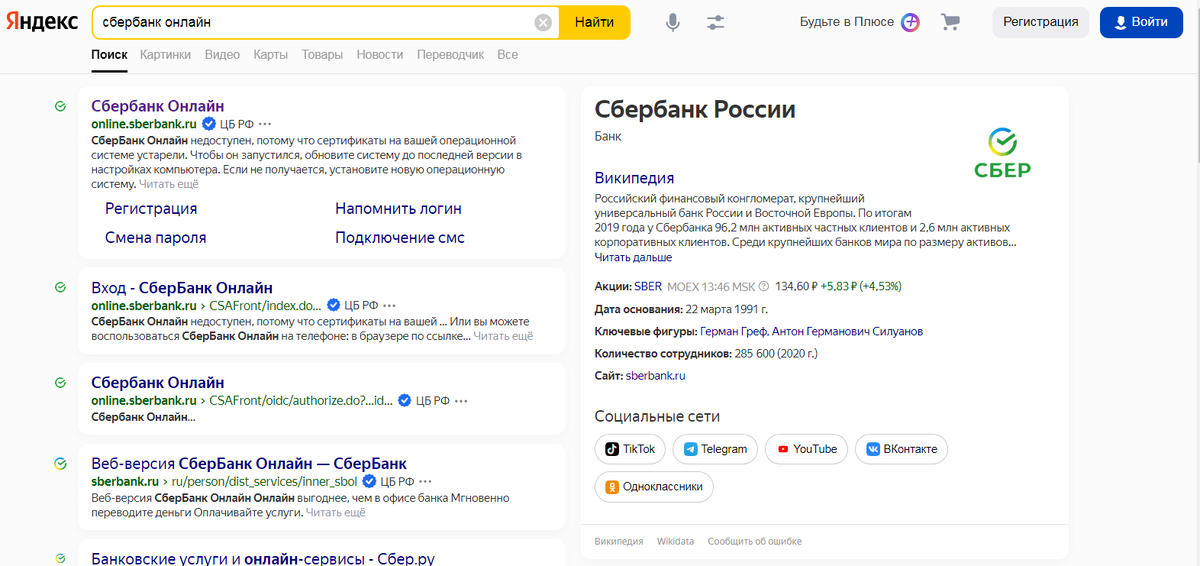Switch to the Видео tab
Image resolution: width=1200 pixels, height=566 pixels.
pyautogui.click(x=222, y=55)
